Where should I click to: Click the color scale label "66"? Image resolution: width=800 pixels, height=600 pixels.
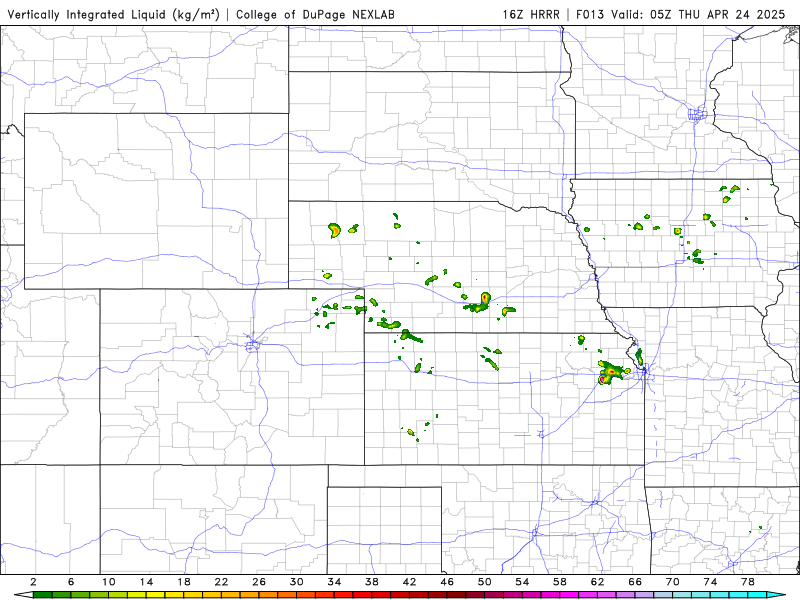(x=635, y=582)
